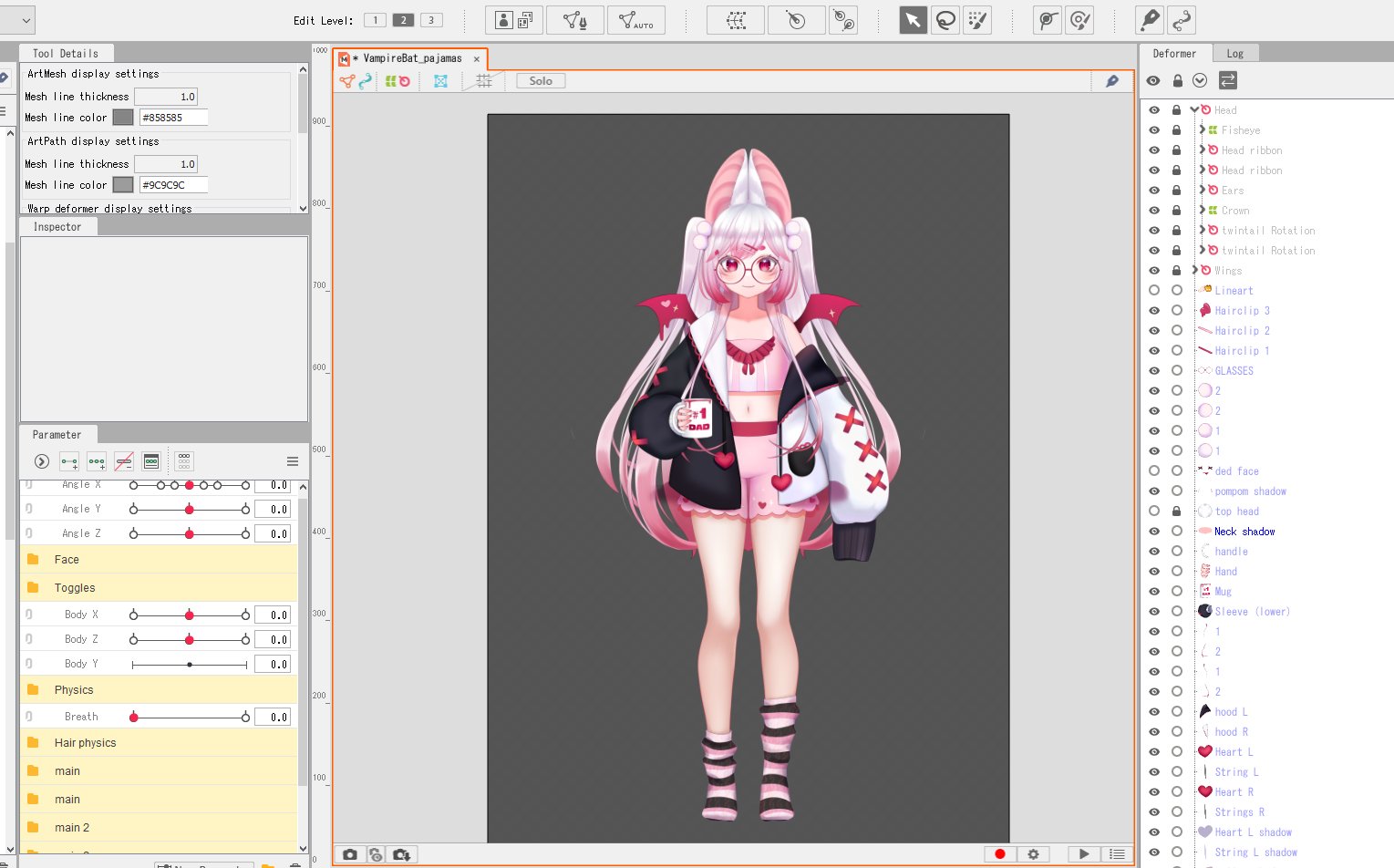Expand the Wings deformer

coord(1194,271)
